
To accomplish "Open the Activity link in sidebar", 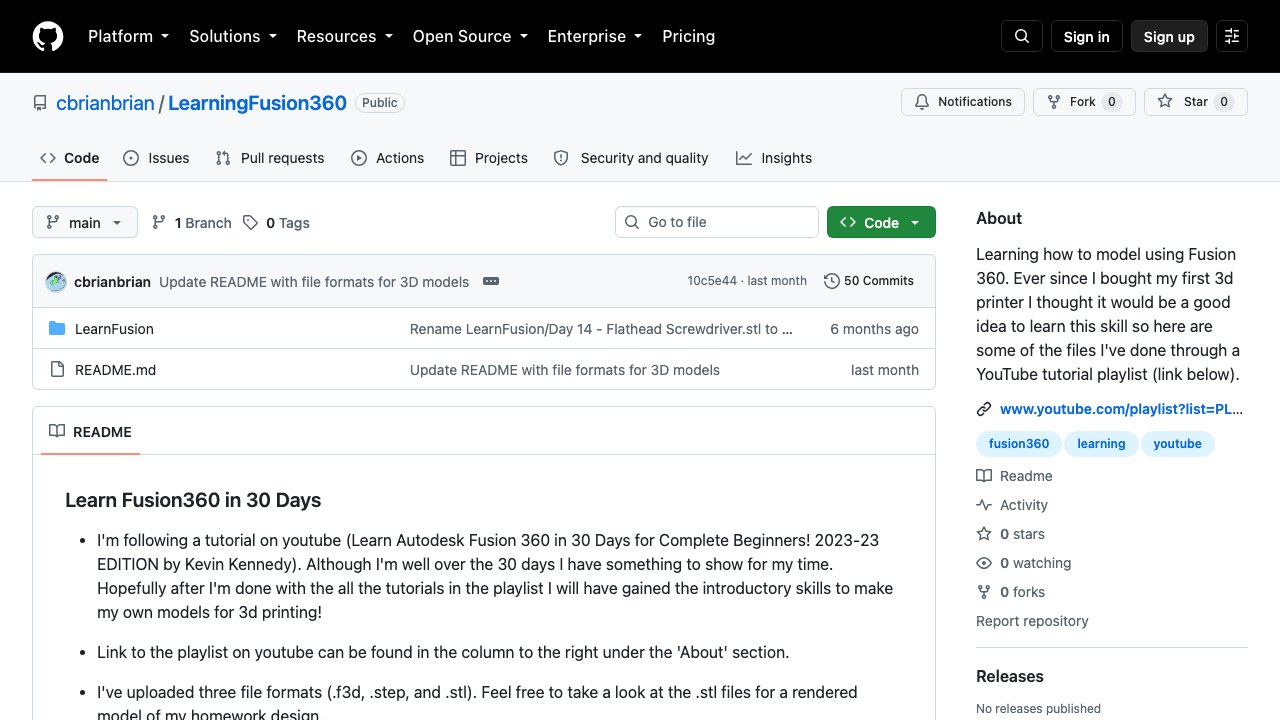I will tap(1012, 505).
